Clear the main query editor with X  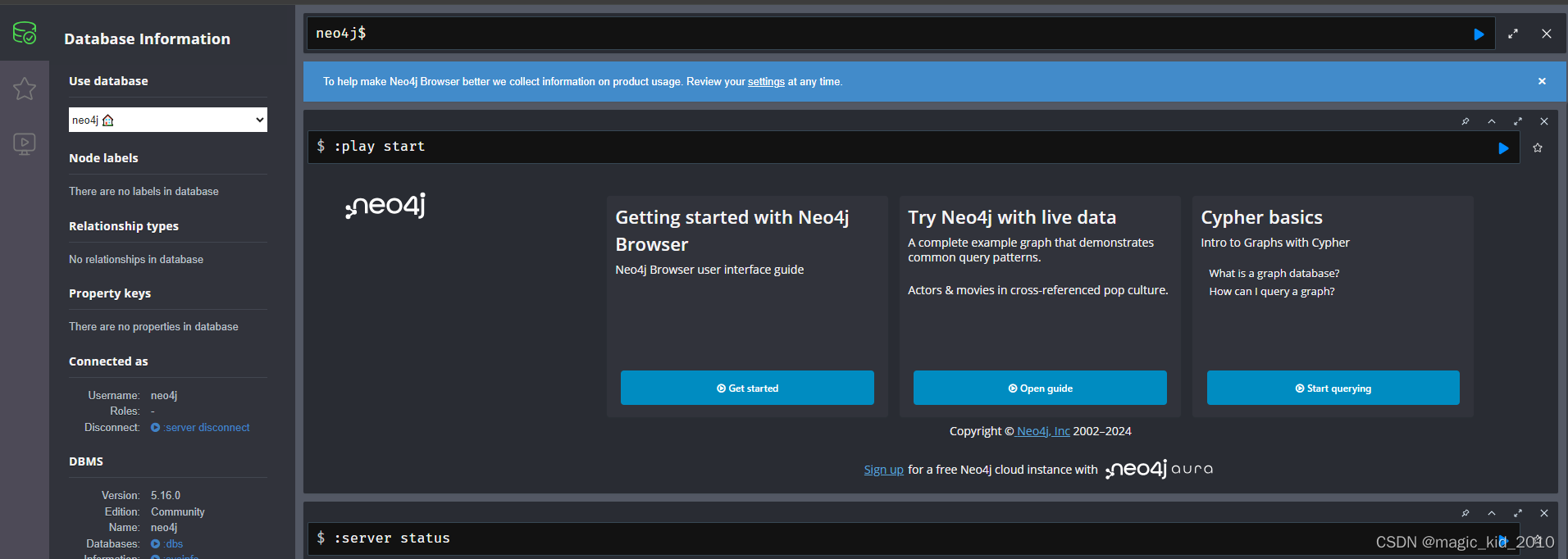click(x=1546, y=34)
